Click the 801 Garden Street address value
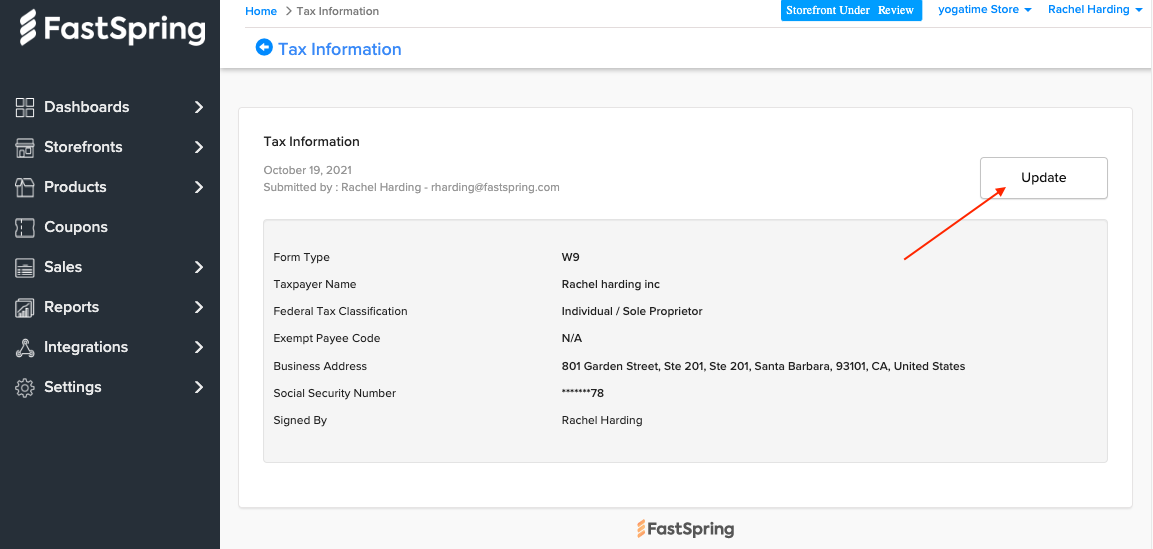1153x549 pixels. pyautogui.click(x=763, y=366)
